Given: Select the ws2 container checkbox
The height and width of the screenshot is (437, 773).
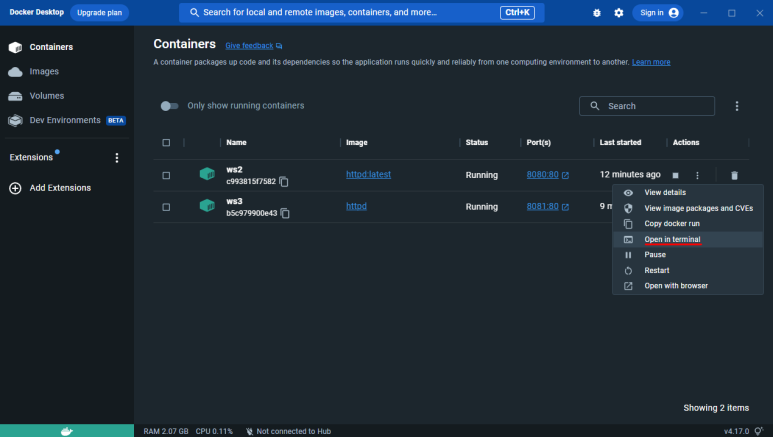Looking at the screenshot, I should tap(166, 176).
